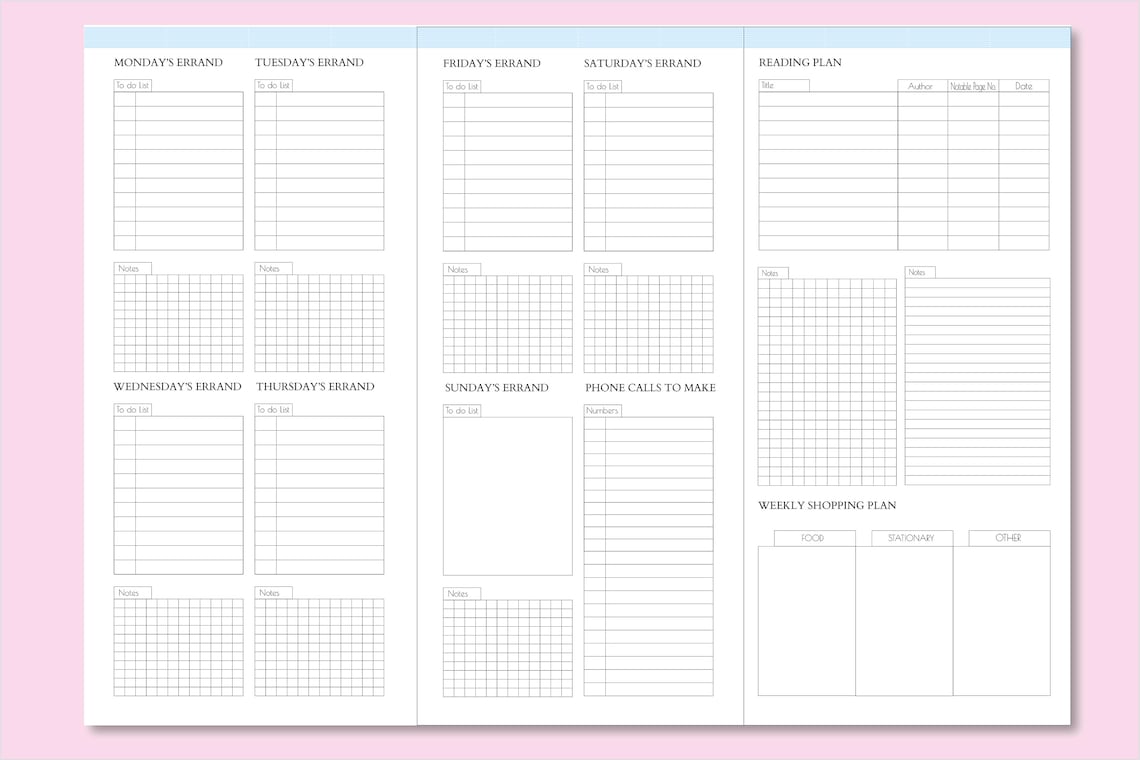Image resolution: width=1140 pixels, height=760 pixels.
Task: Select the SATURDAY'S ERRAND heading
Action: coord(642,63)
